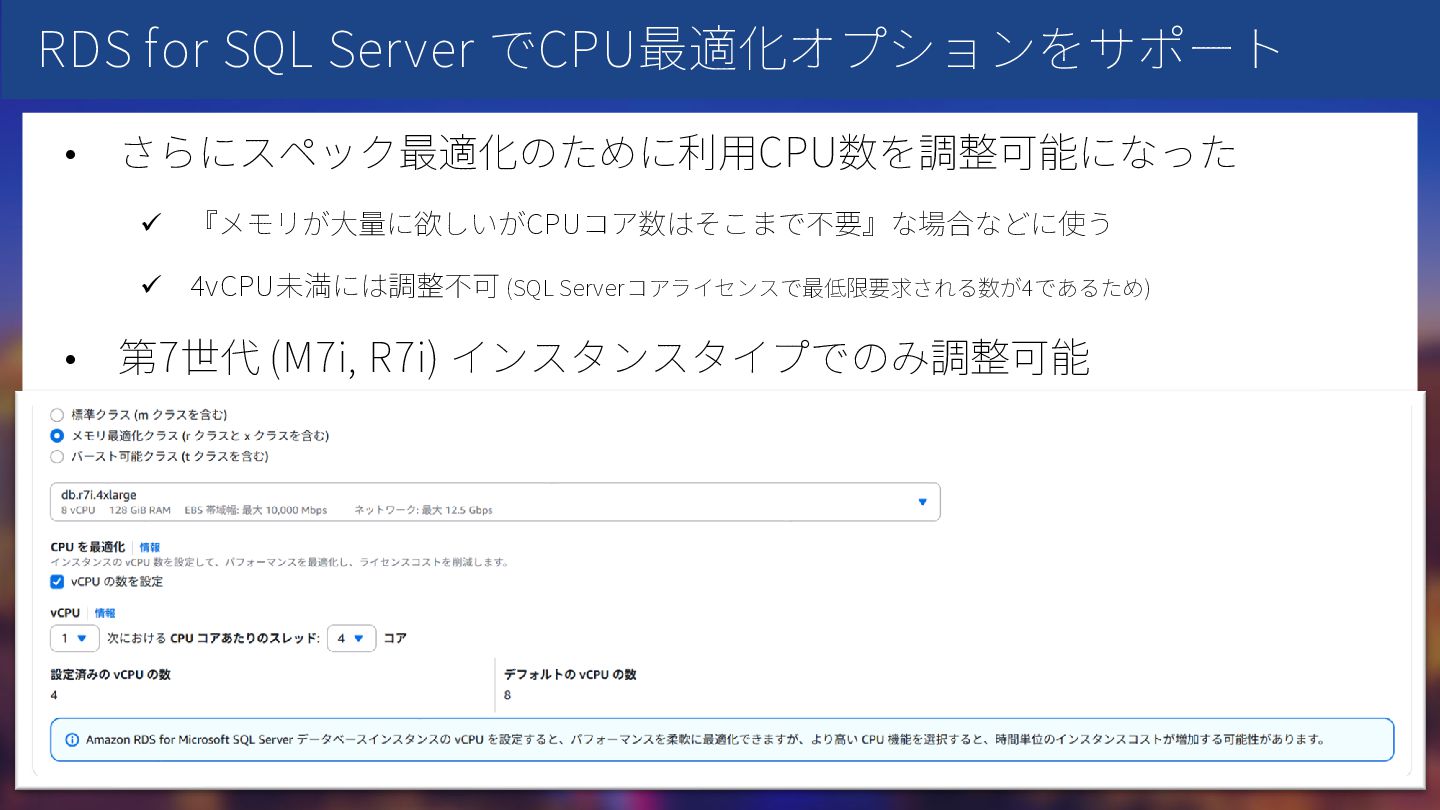The image size is (1440, 810).
Task: Open the core count dropdown showing 4
Action: coord(351,638)
